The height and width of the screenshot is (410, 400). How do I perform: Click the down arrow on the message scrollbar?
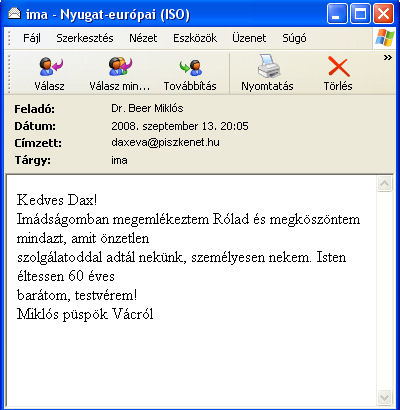click(x=385, y=397)
